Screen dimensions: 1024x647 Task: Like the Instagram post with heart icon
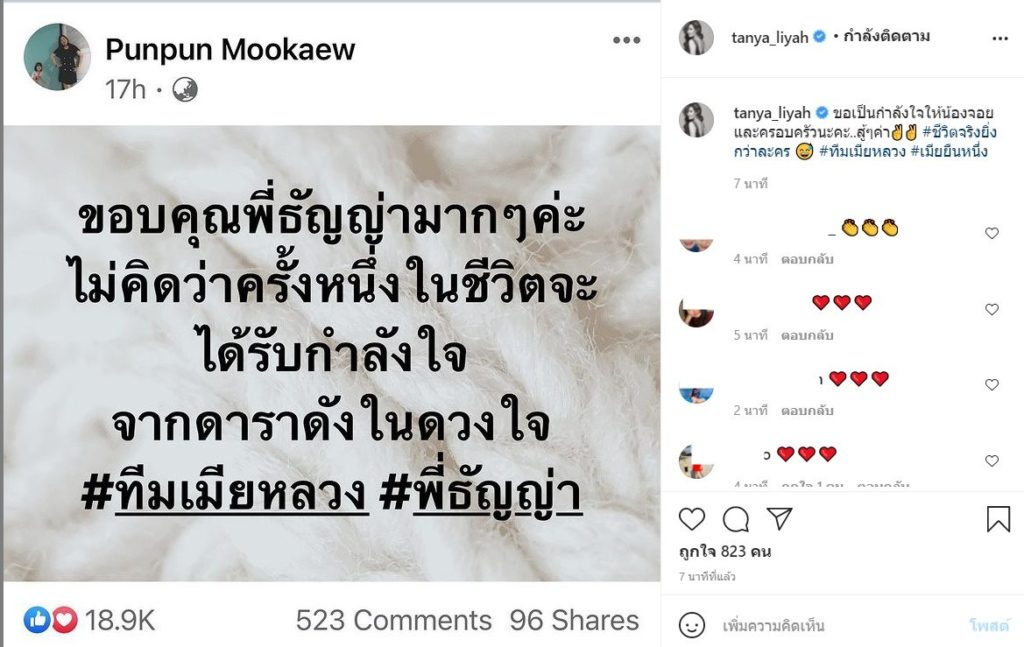692,519
